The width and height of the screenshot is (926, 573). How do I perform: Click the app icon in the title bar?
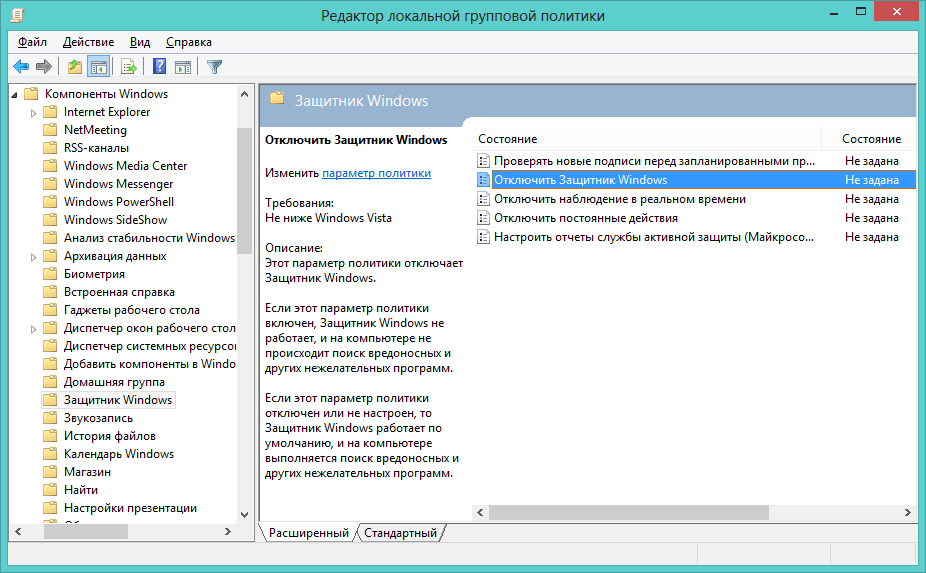[18, 15]
